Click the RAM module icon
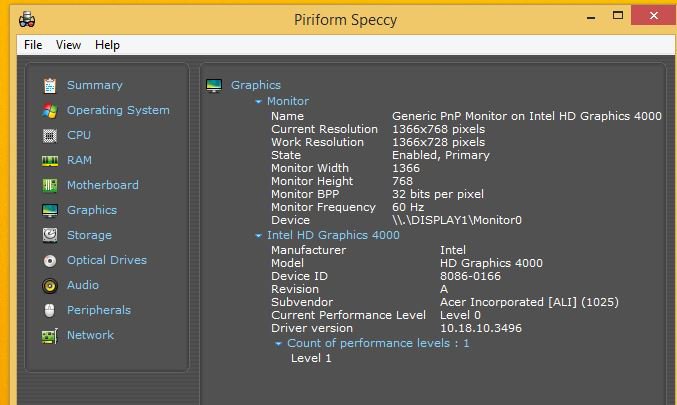The image size is (677, 405). point(50,161)
